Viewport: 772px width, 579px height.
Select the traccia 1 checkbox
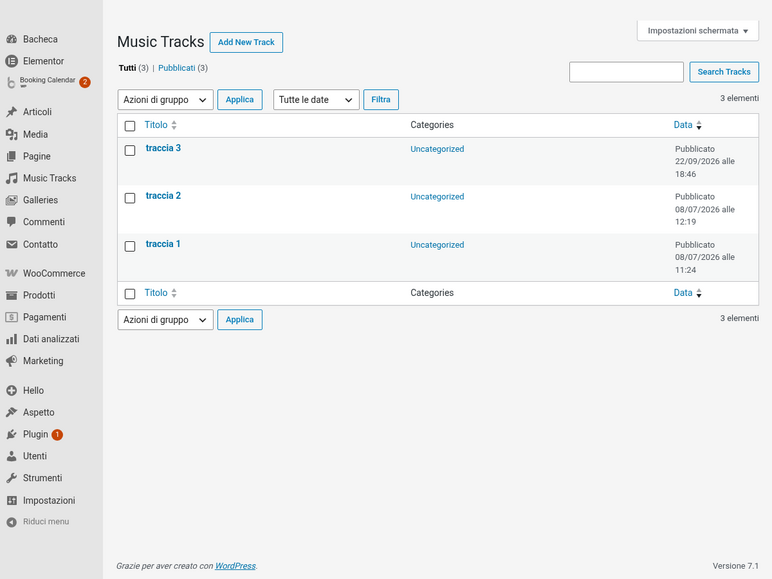[x=130, y=246]
